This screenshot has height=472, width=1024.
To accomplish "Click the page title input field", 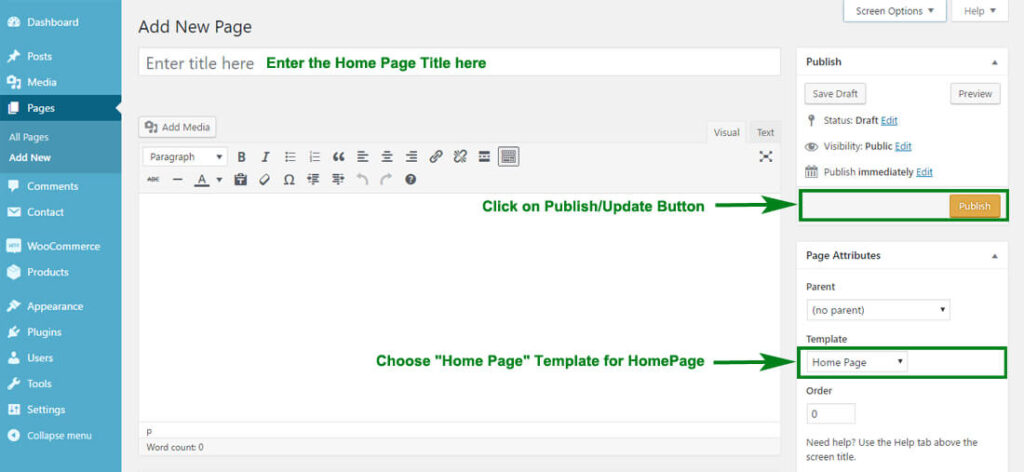I will click(459, 63).
